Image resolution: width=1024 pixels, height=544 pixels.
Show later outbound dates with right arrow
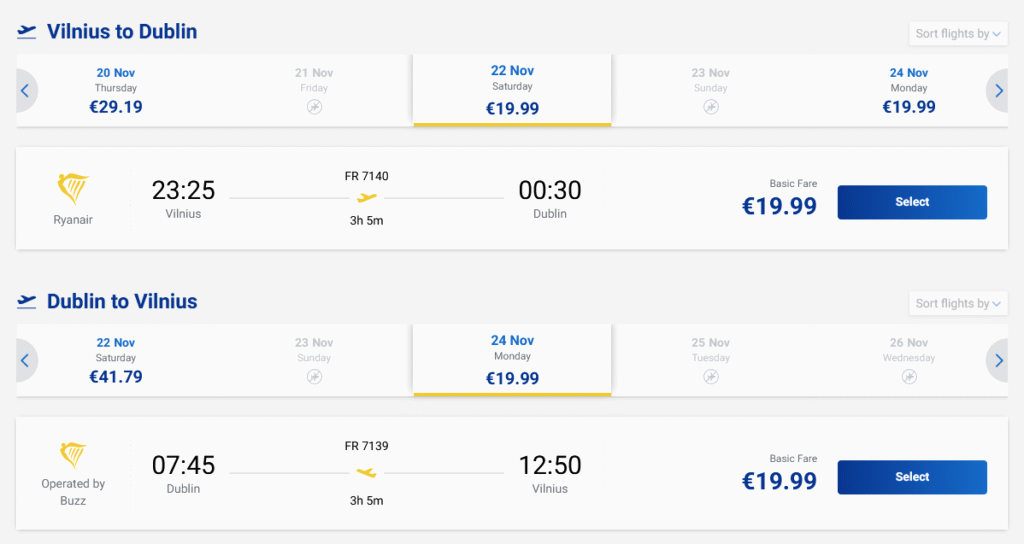999,91
